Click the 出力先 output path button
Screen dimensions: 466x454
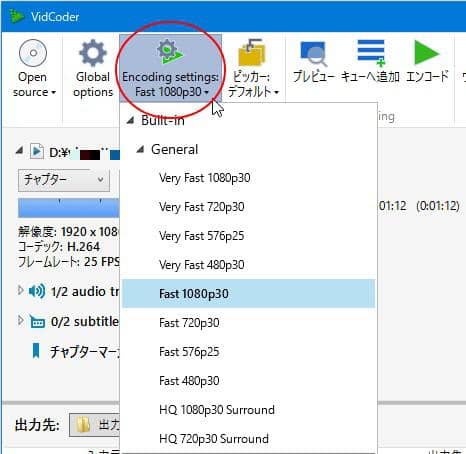(x=95, y=425)
